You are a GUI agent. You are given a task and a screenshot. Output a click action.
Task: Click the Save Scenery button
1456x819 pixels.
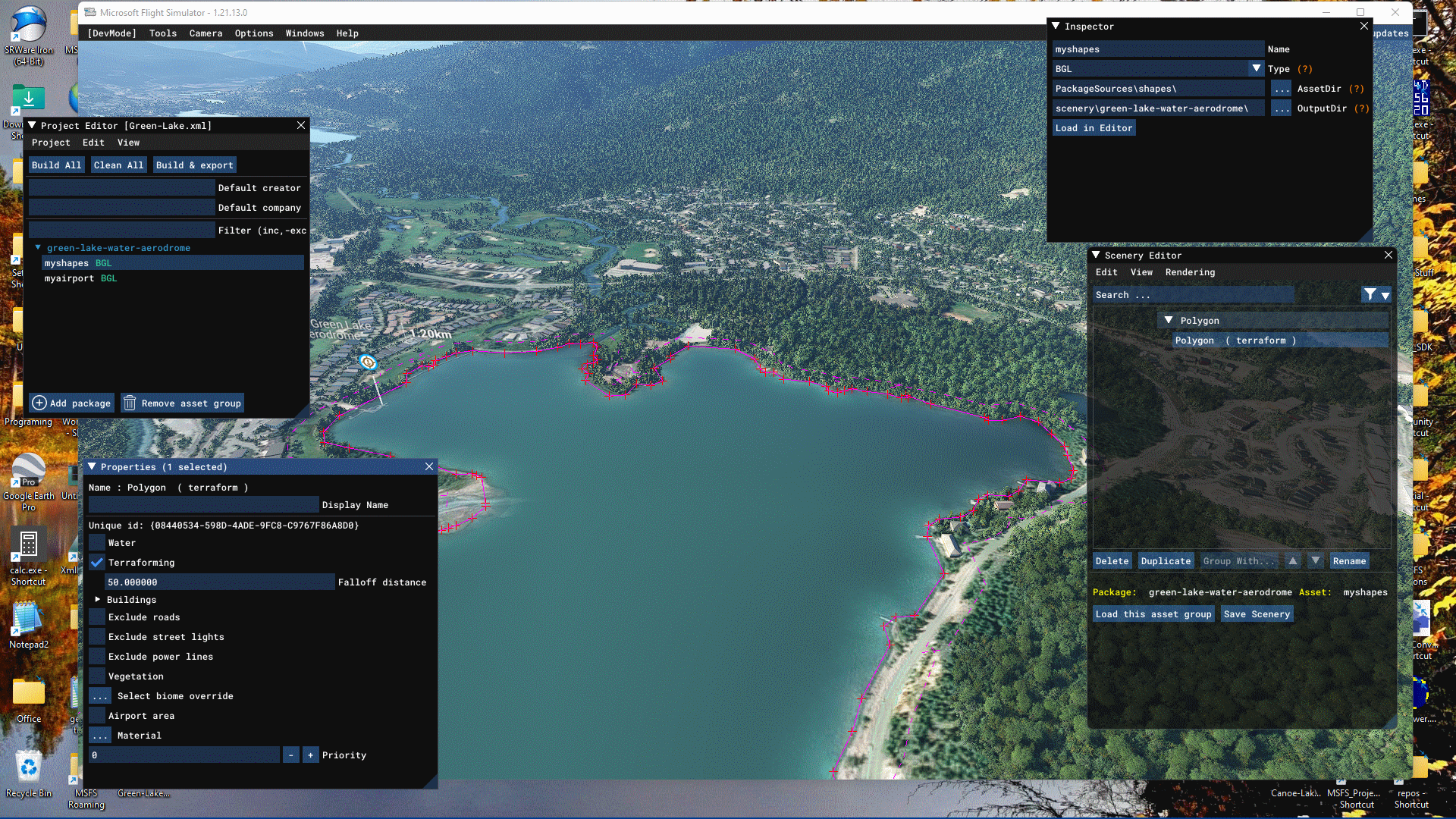1257,614
